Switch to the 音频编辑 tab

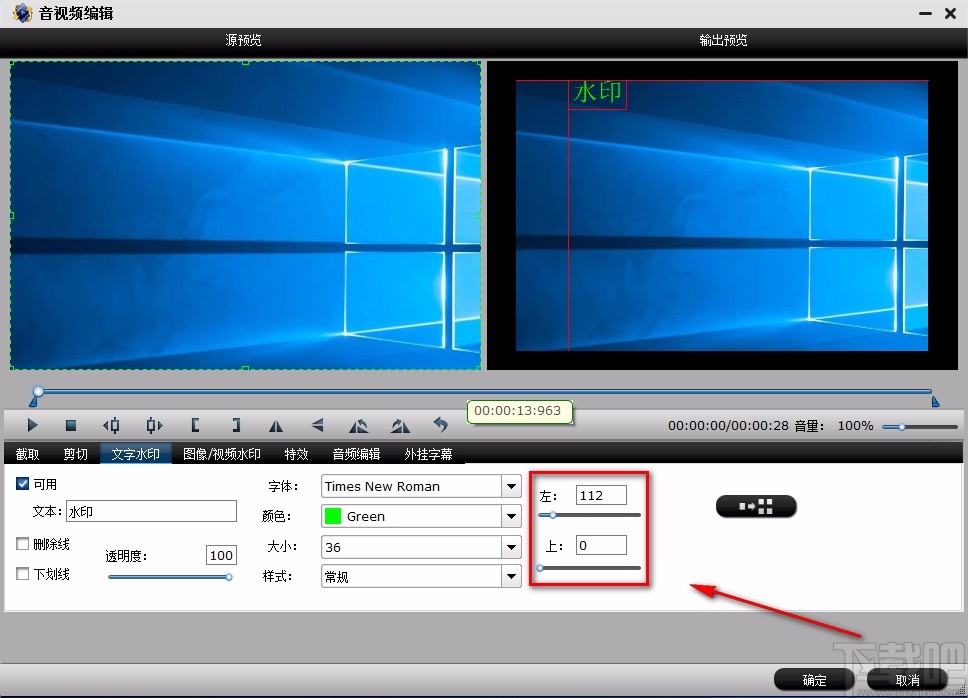pyautogui.click(x=358, y=453)
